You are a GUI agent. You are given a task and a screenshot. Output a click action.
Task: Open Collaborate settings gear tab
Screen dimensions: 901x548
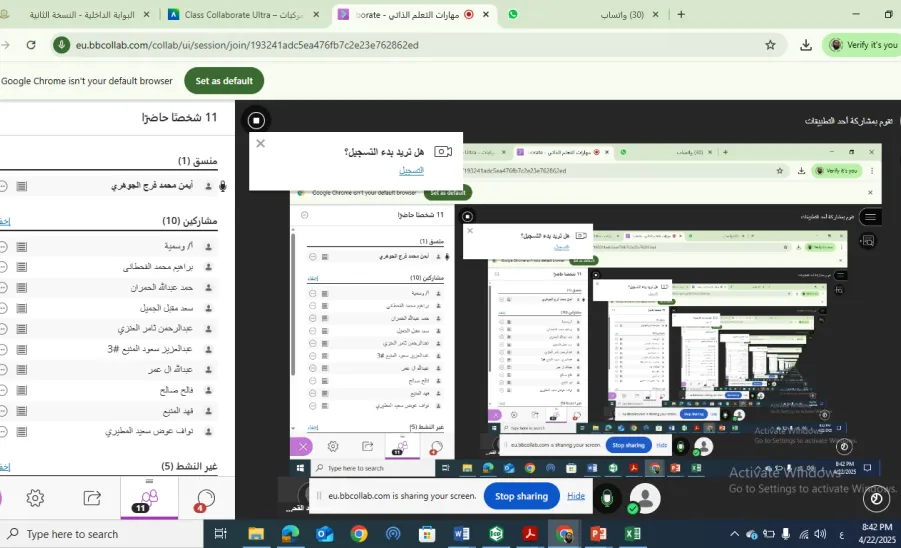[35, 498]
